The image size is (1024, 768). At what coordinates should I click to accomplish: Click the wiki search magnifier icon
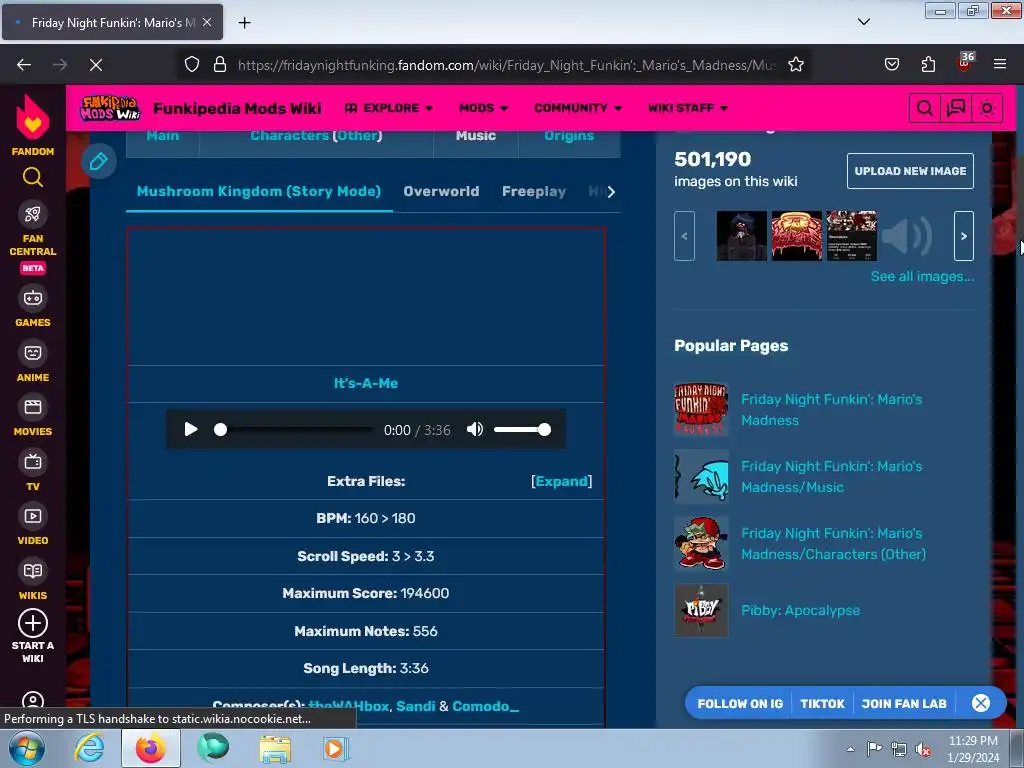pyautogui.click(x=924, y=108)
